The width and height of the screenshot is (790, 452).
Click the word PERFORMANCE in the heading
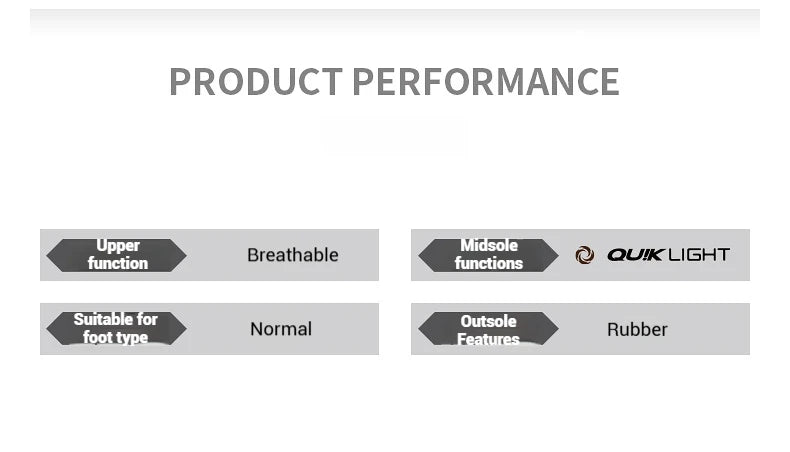click(x=486, y=82)
